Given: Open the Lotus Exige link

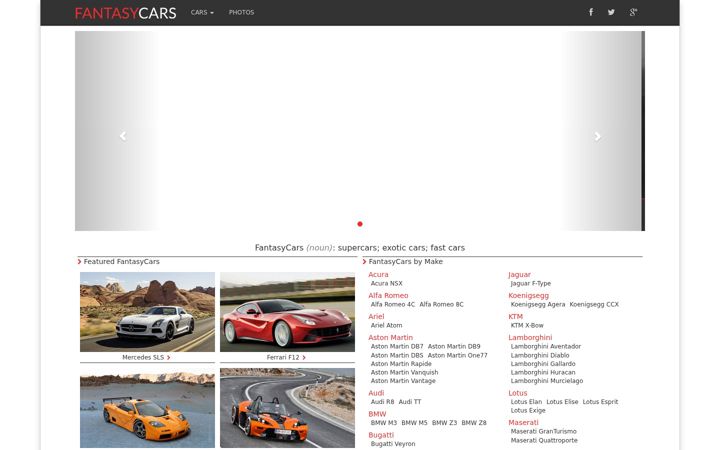Looking at the screenshot, I should click(528, 411).
